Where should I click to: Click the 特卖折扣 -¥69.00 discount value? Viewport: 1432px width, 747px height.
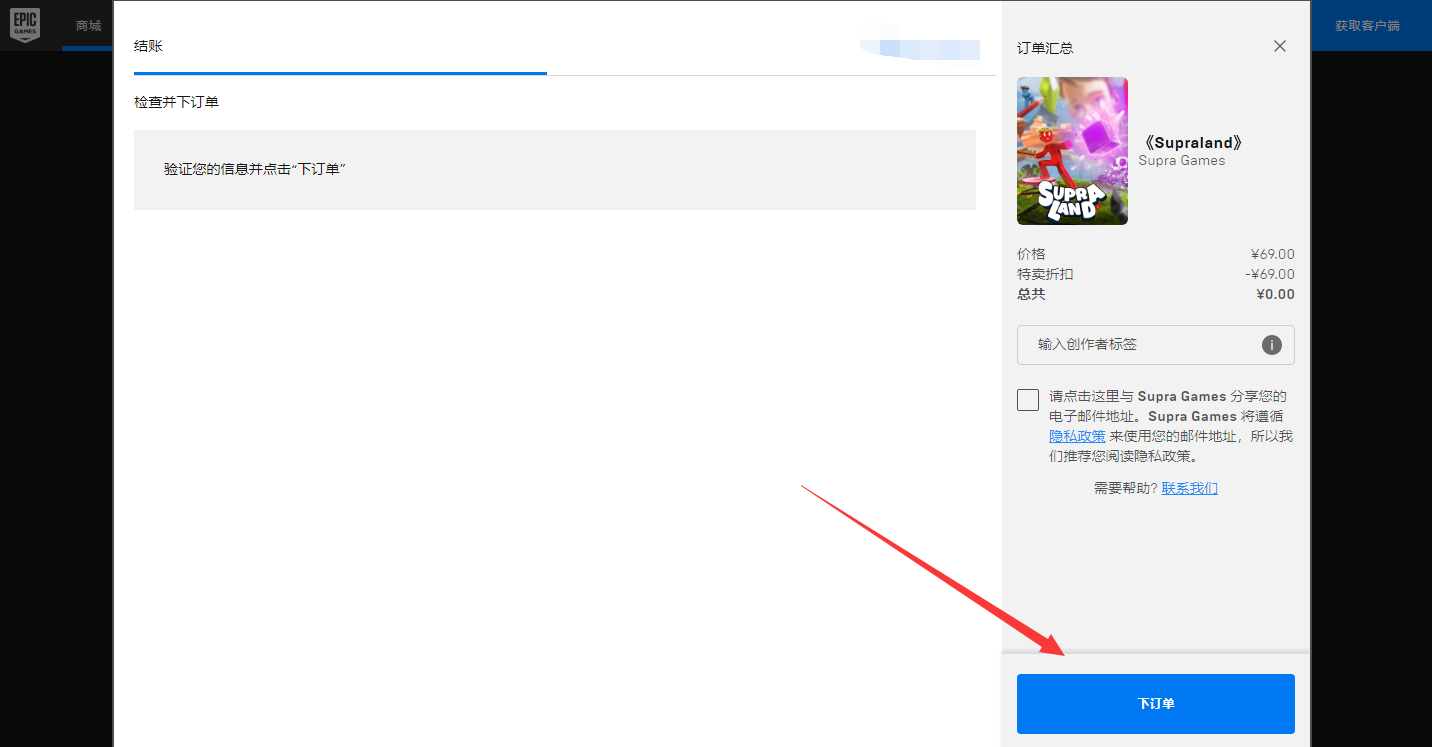pyautogui.click(x=1270, y=274)
